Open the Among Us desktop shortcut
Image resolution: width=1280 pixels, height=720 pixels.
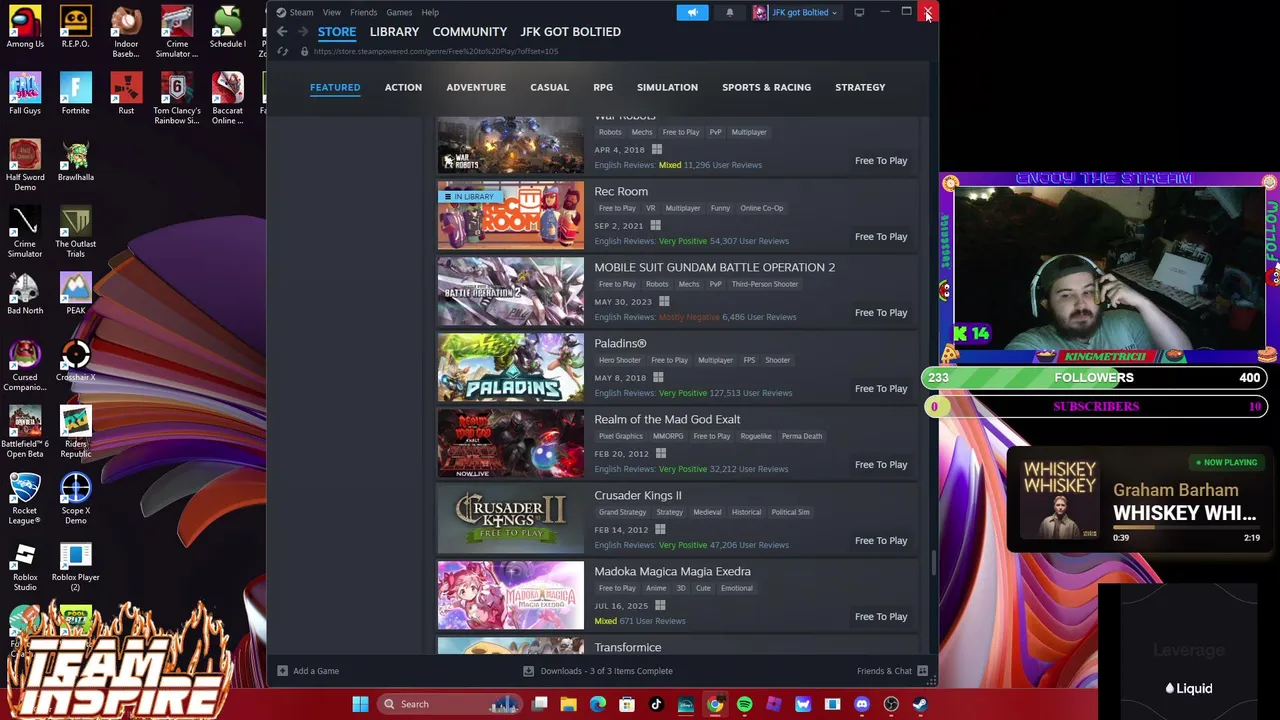25,27
